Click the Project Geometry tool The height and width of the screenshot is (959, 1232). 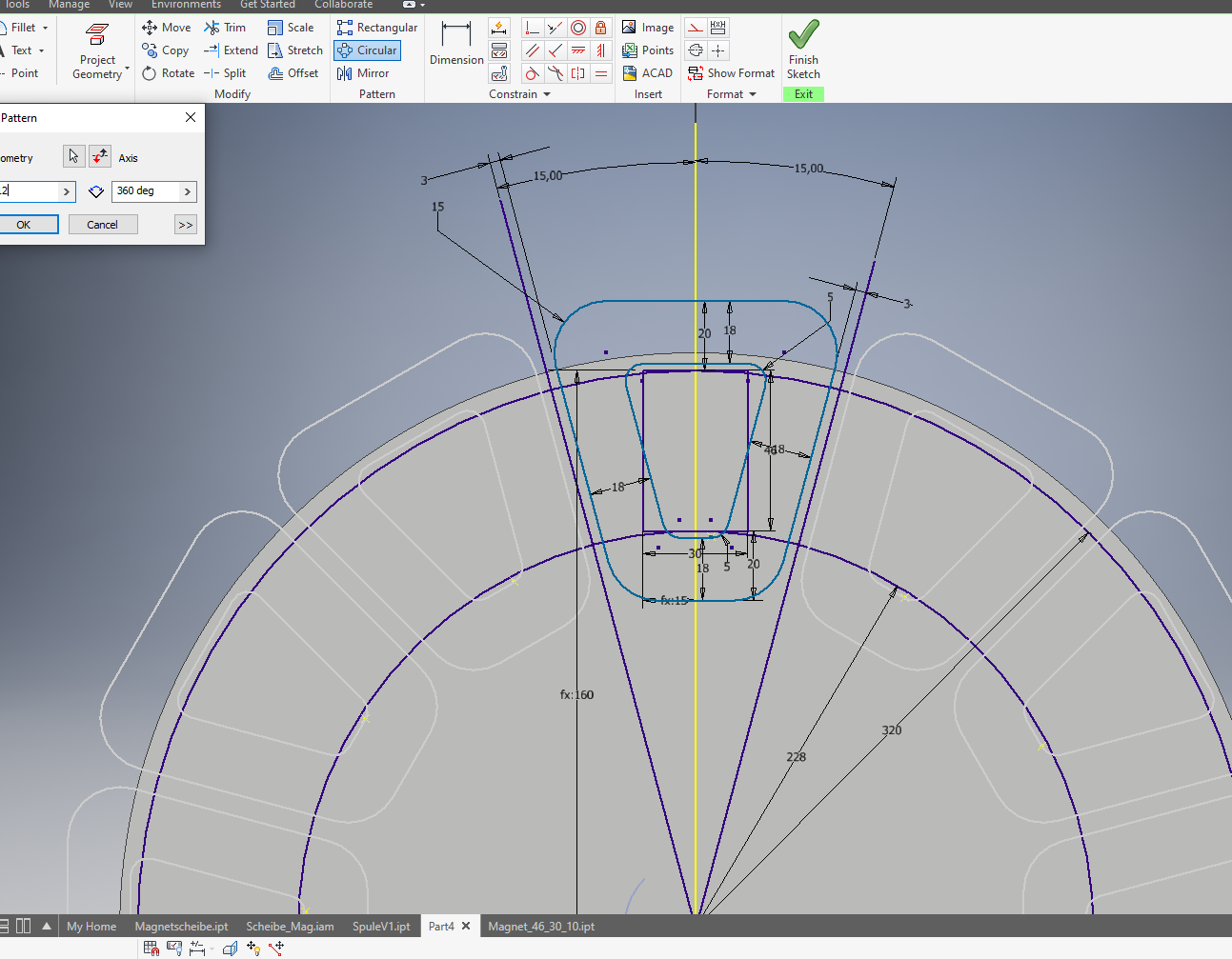pos(97,51)
